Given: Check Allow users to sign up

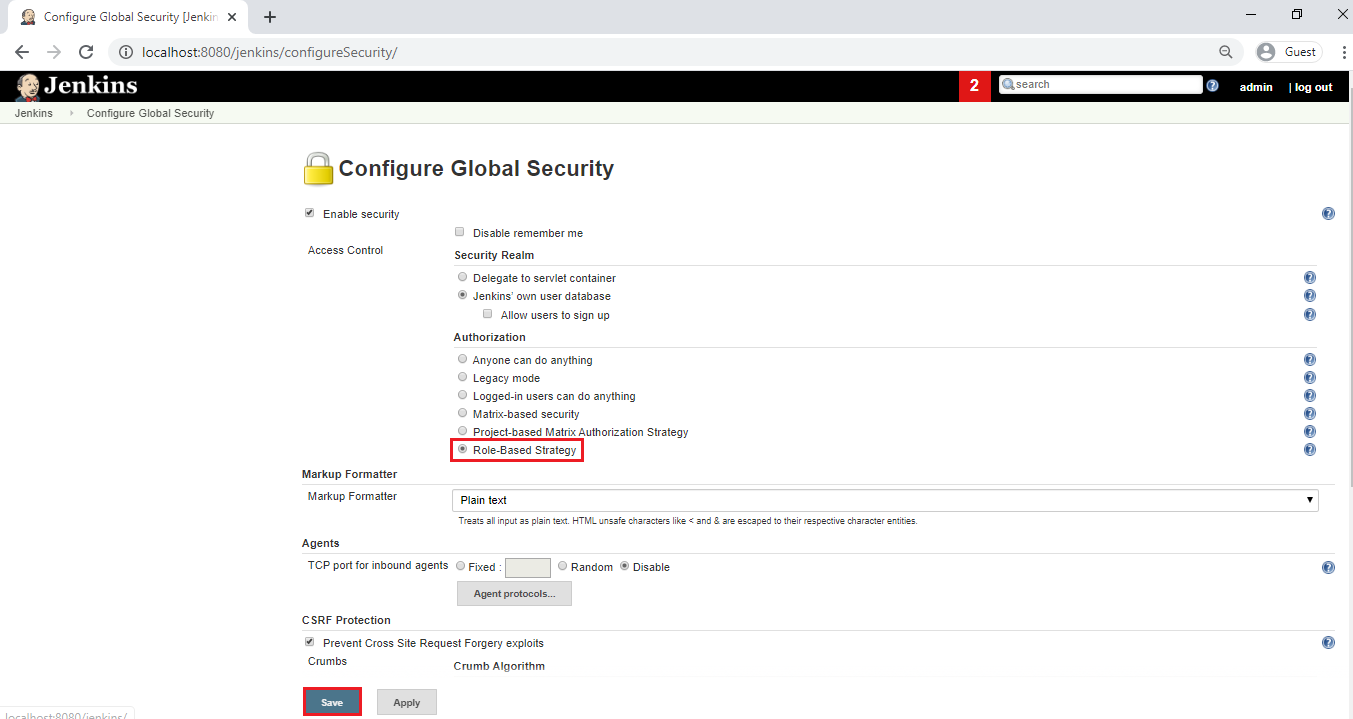Looking at the screenshot, I should 488,314.
